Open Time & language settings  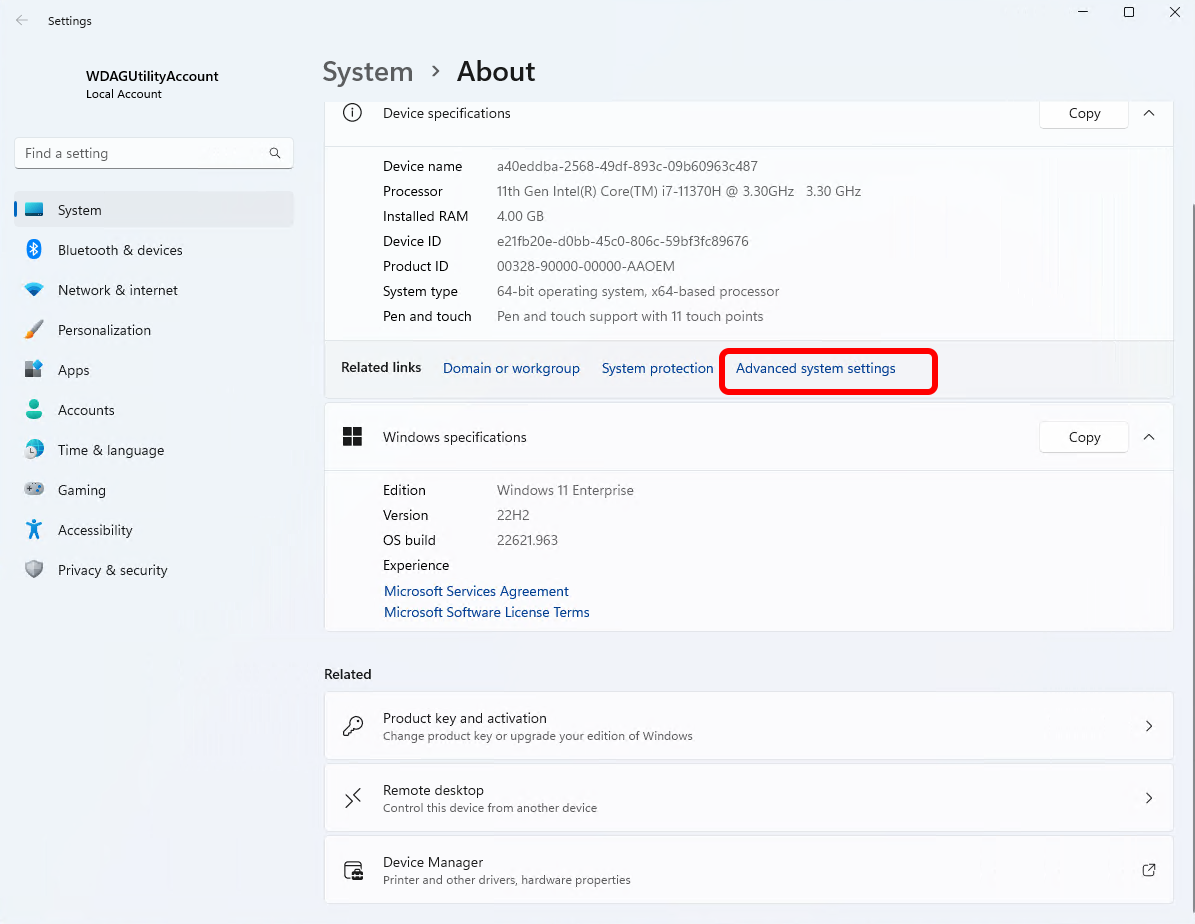coord(110,449)
